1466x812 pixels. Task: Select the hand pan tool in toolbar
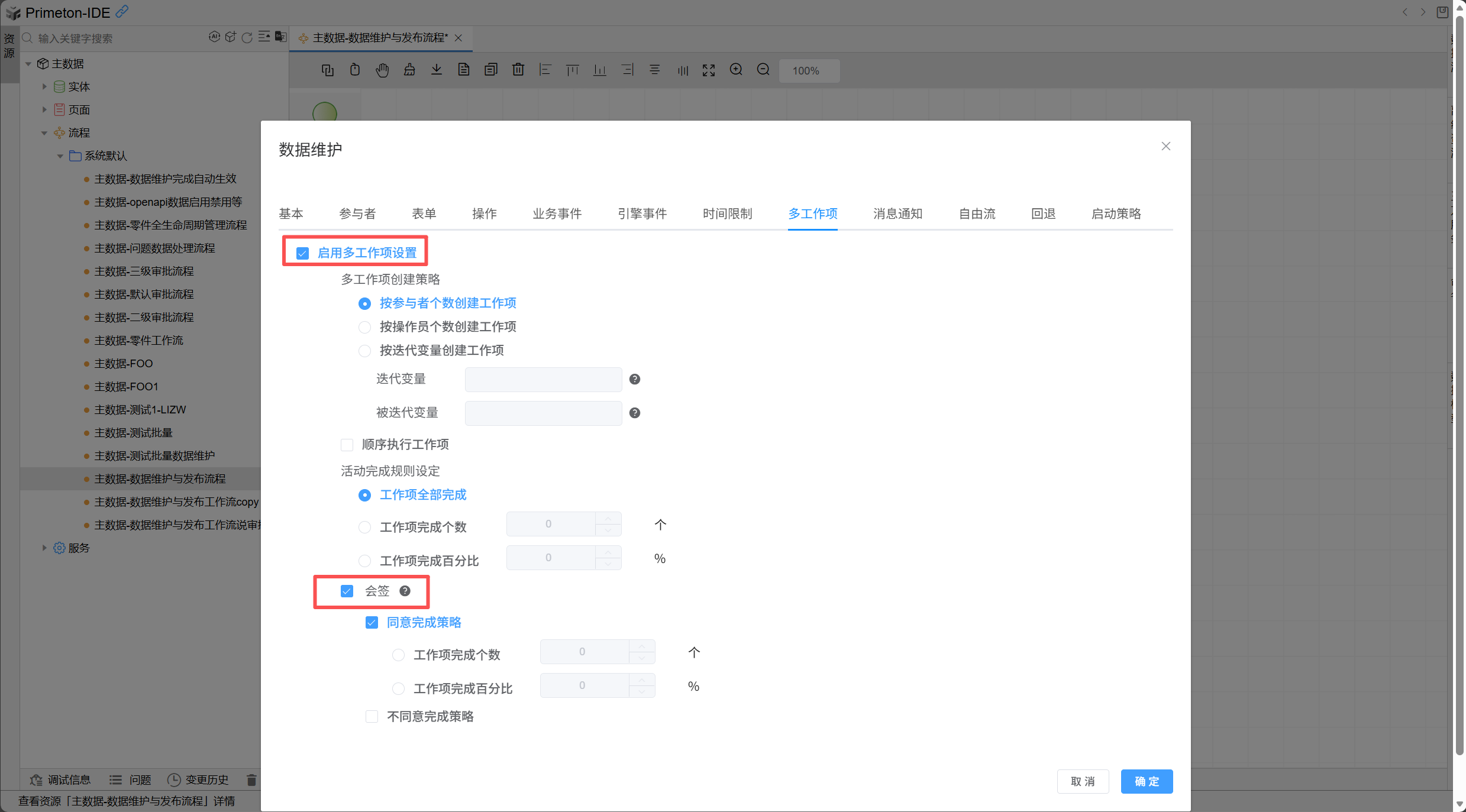[x=382, y=70]
